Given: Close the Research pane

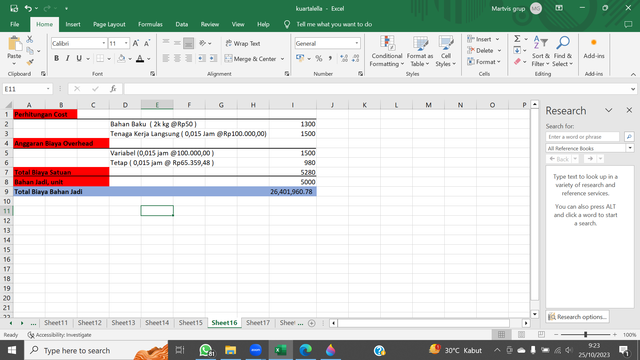Looking at the screenshot, I should pos(629,110).
